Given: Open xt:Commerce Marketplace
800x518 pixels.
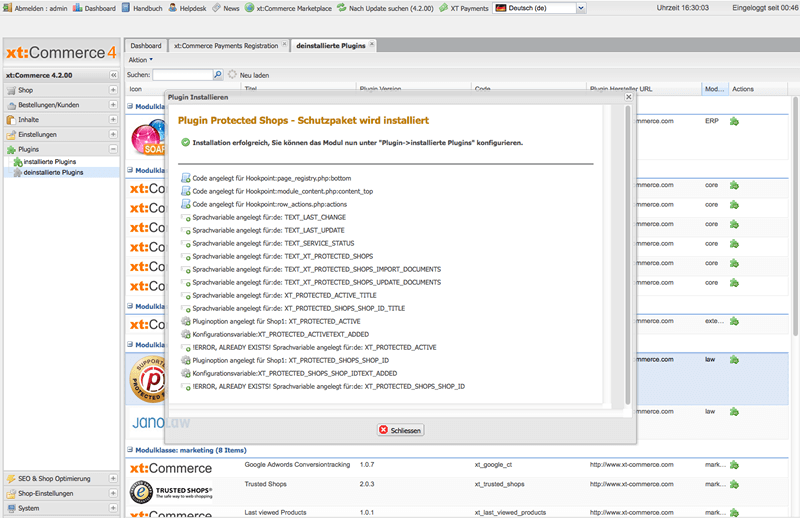Looking at the screenshot, I should coord(288,8).
